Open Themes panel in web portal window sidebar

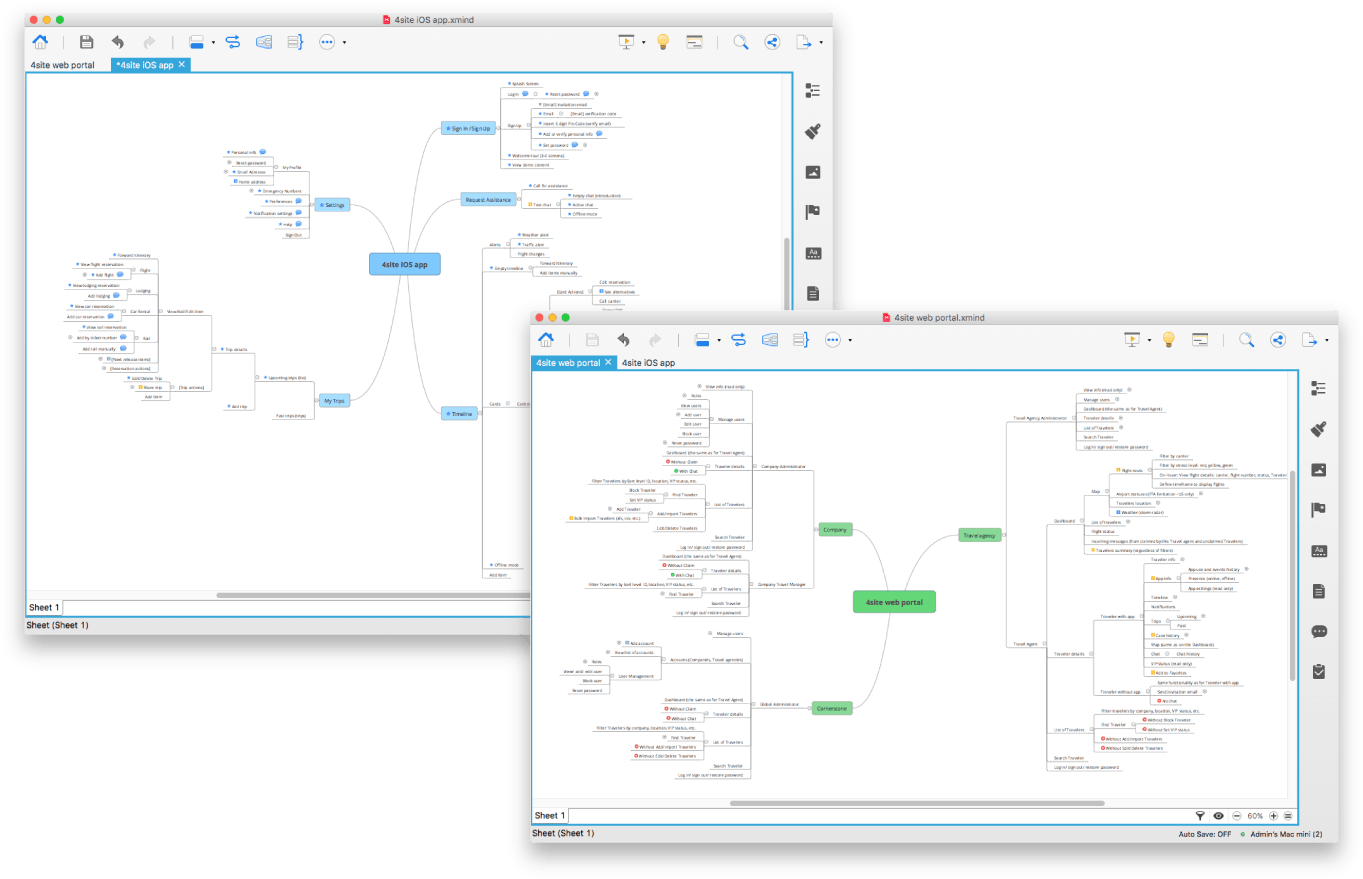(x=1319, y=551)
